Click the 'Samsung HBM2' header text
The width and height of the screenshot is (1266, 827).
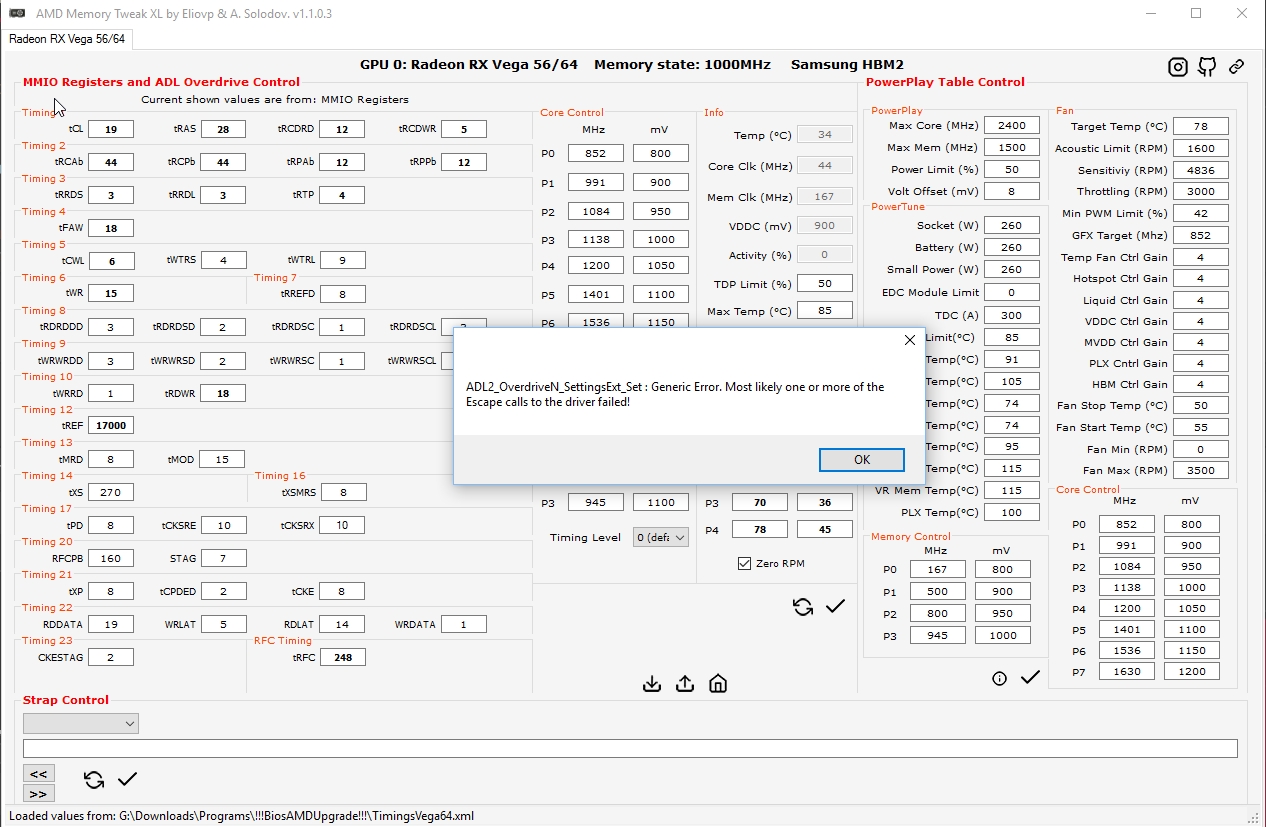click(847, 64)
